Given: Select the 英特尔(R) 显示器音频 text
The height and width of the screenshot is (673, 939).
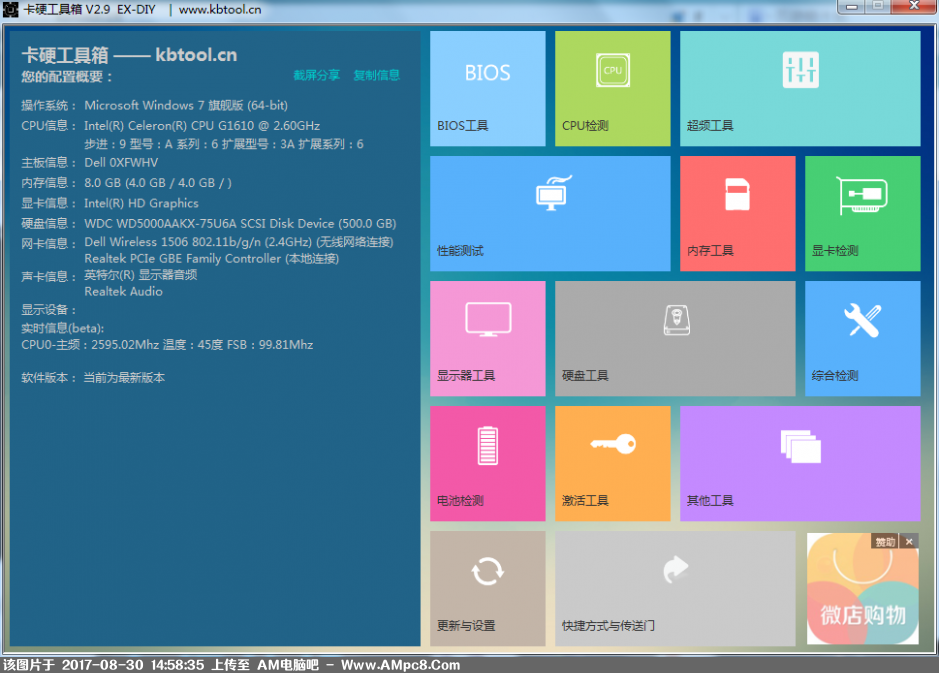Looking at the screenshot, I should (141, 275).
